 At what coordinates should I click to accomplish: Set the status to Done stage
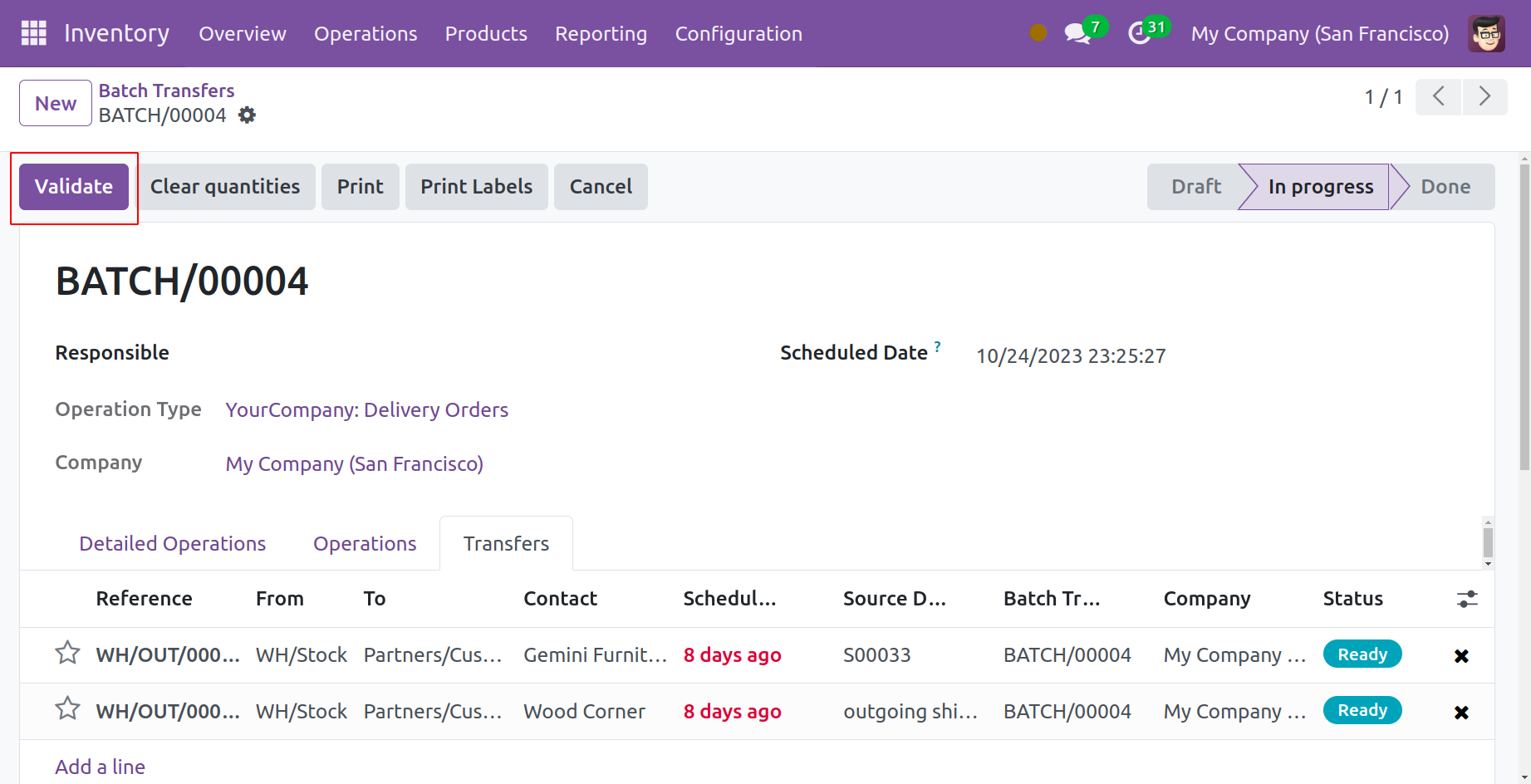[x=1445, y=187]
